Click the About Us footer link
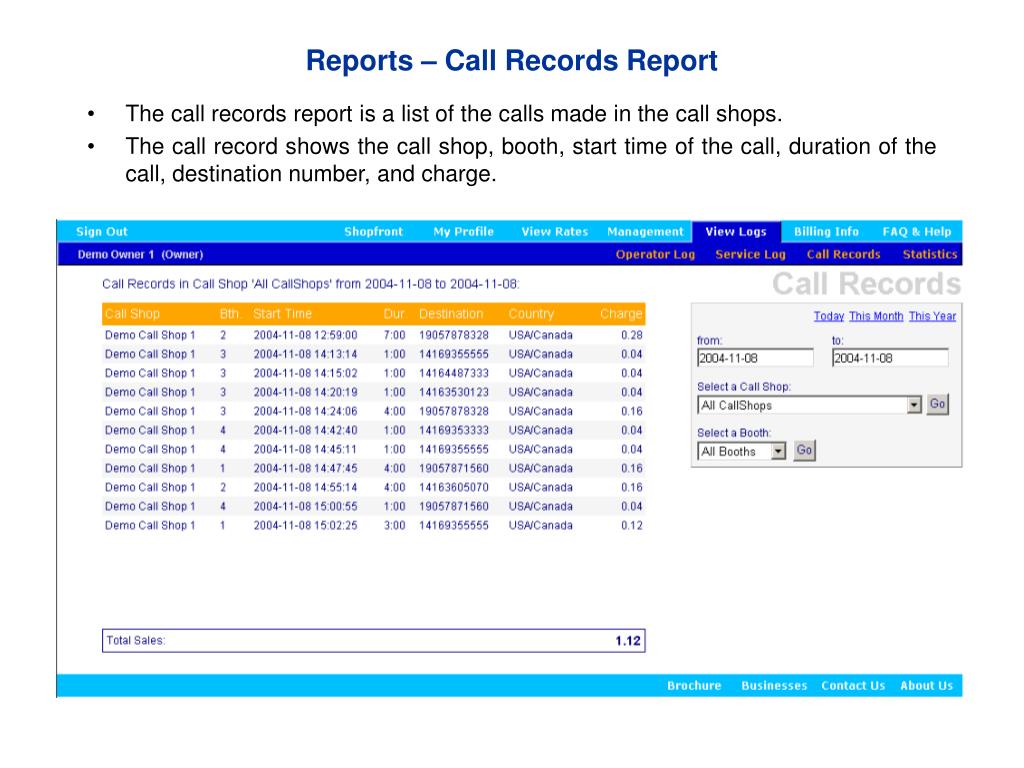This screenshot has width=1024, height=768. pos(927,686)
